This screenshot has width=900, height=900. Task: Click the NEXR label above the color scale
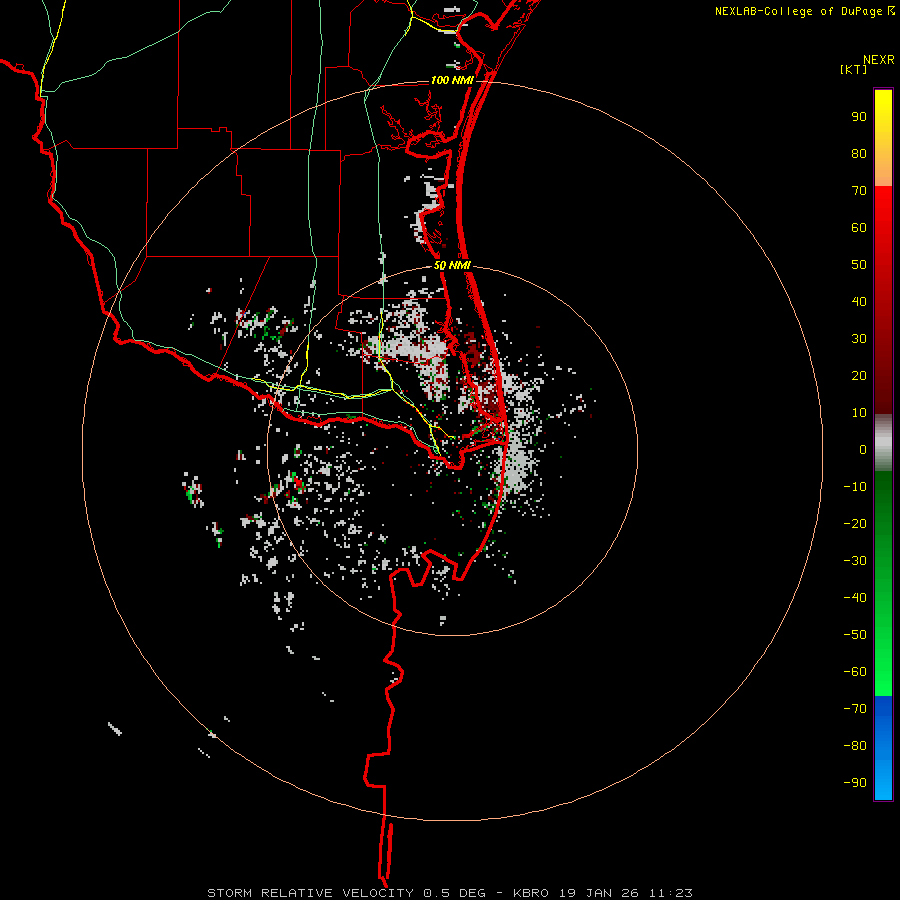[878, 60]
